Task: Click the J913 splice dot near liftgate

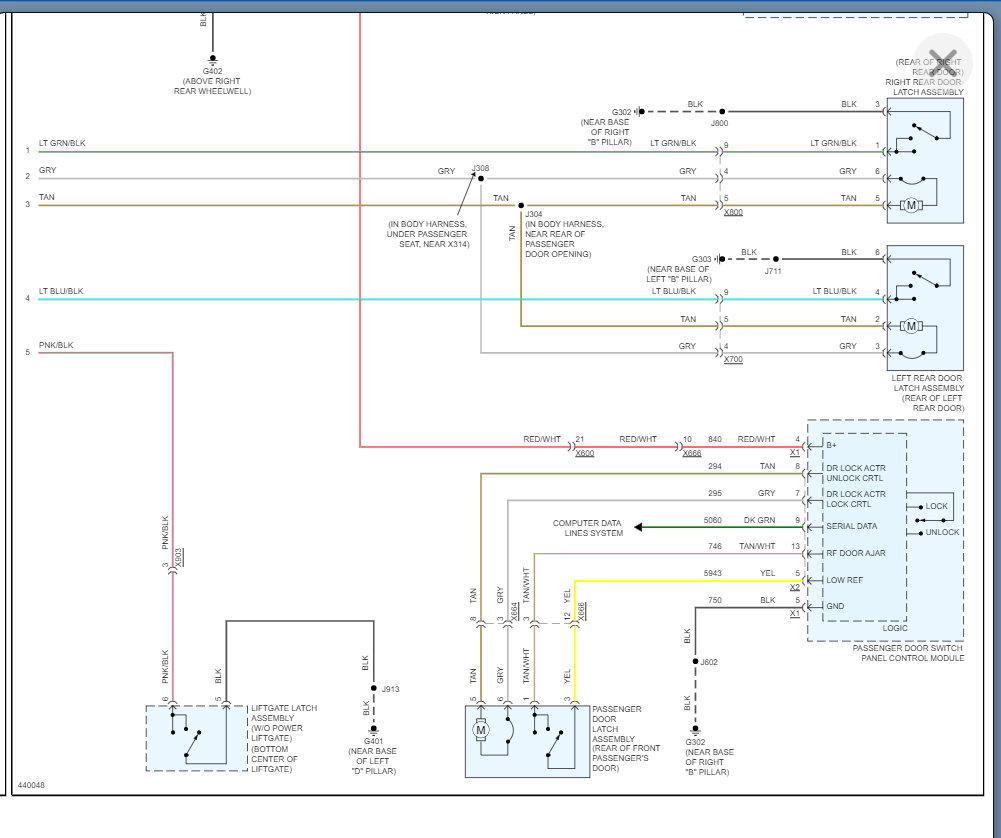Action: pyautogui.click(x=373, y=689)
